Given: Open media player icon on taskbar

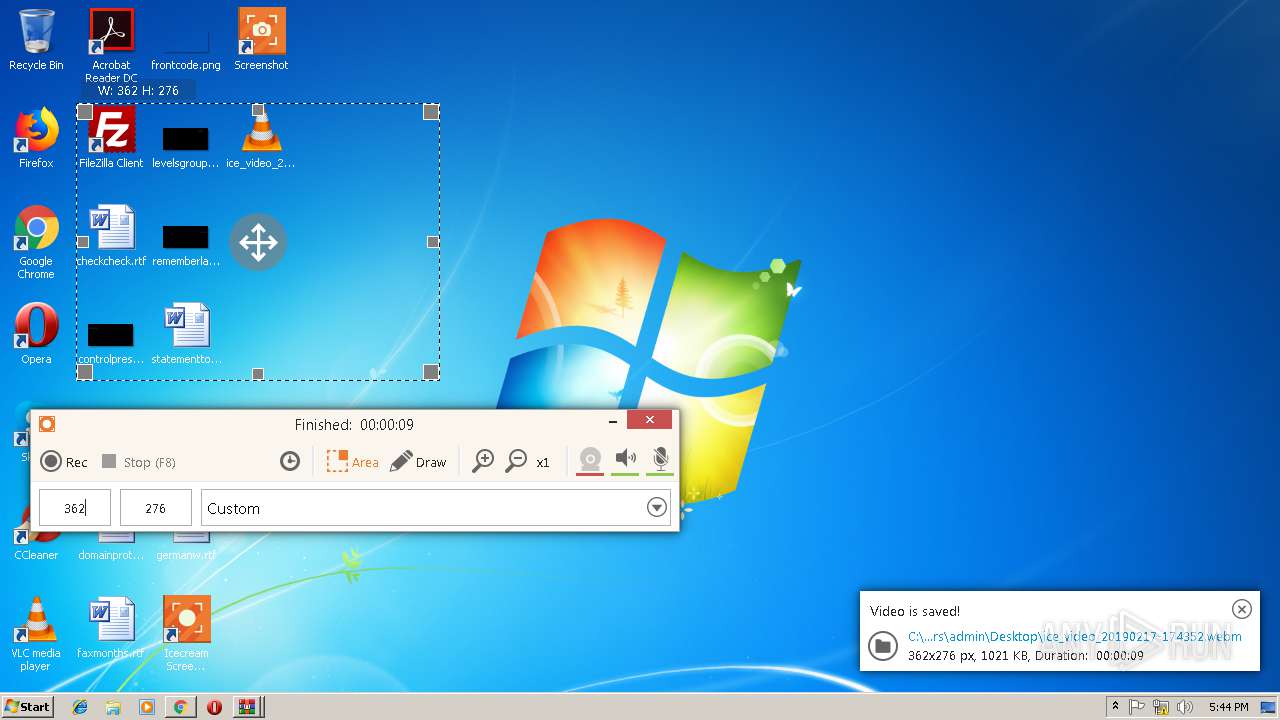Looking at the screenshot, I should pos(147,707).
